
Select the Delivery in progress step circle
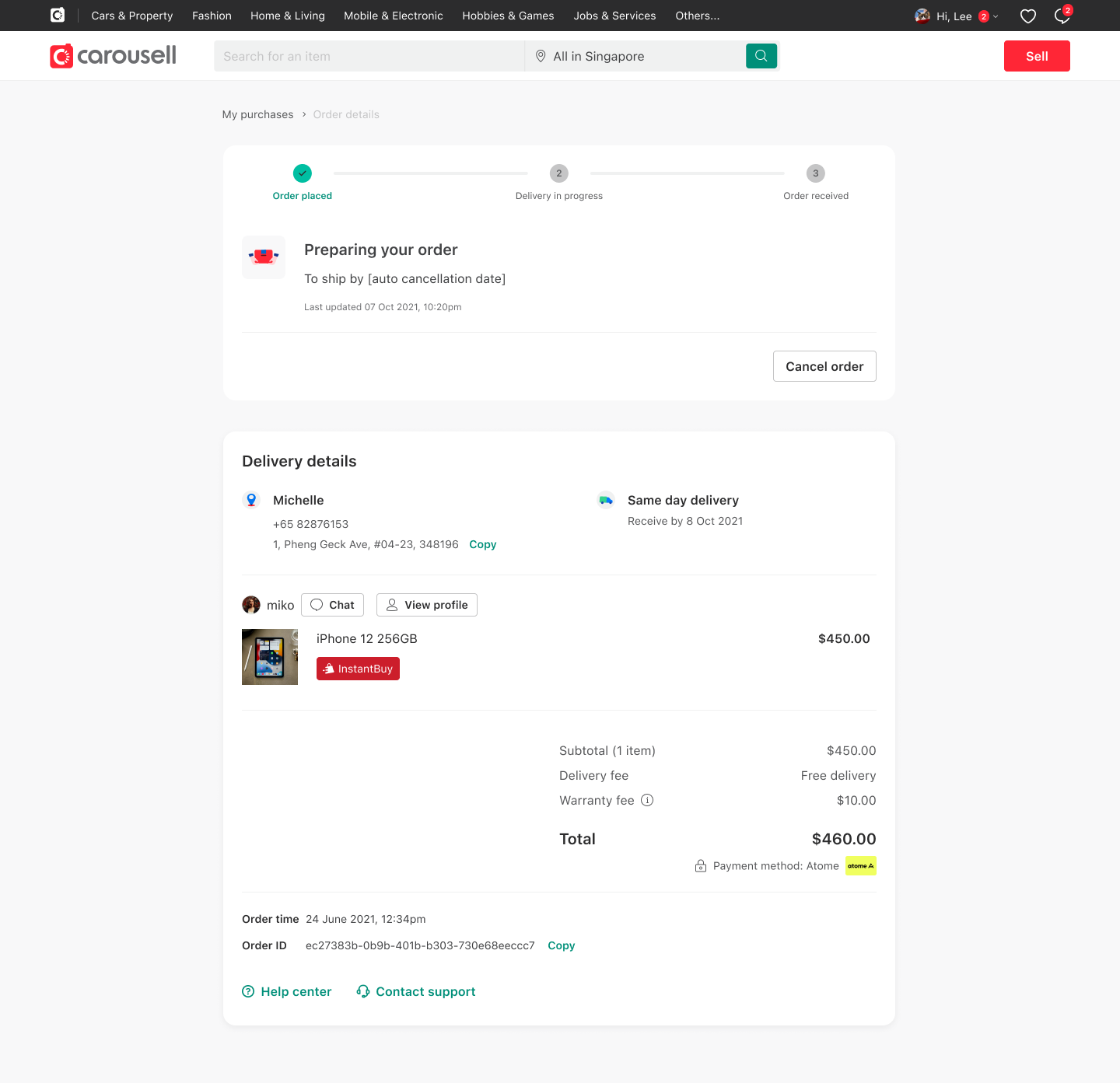pyautogui.click(x=558, y=173)
